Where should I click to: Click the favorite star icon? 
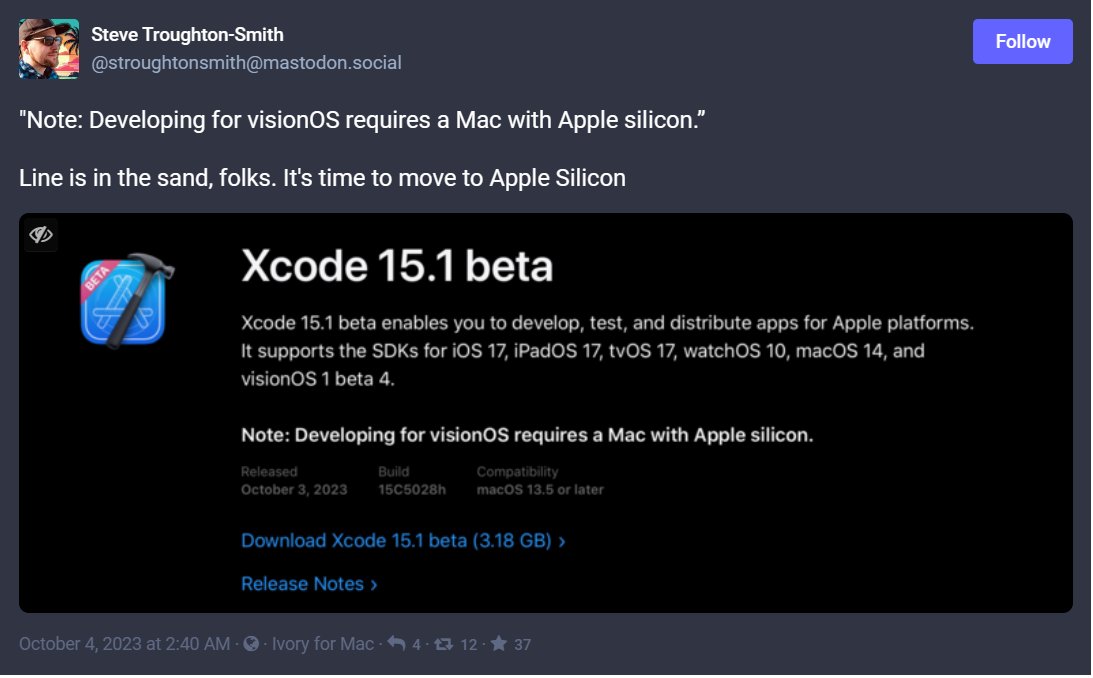(498, 644)
